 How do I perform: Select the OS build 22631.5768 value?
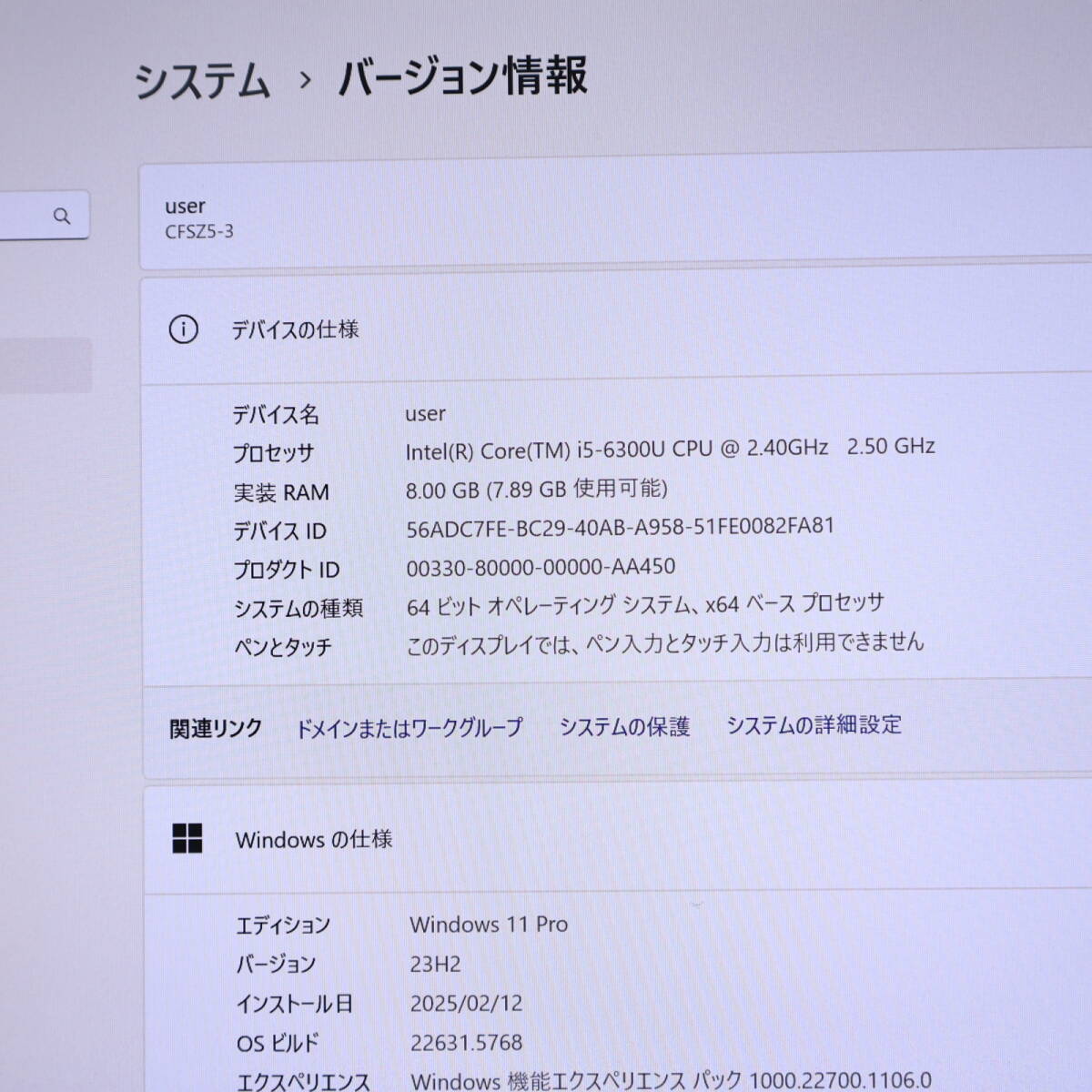(466, 1043)
